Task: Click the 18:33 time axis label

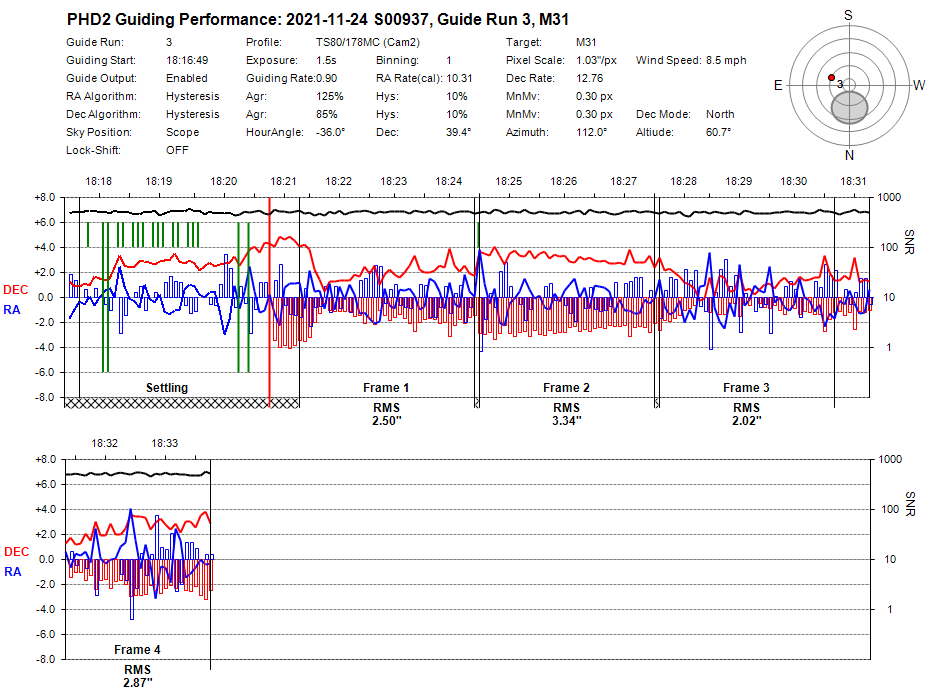Action: (164, 443)
